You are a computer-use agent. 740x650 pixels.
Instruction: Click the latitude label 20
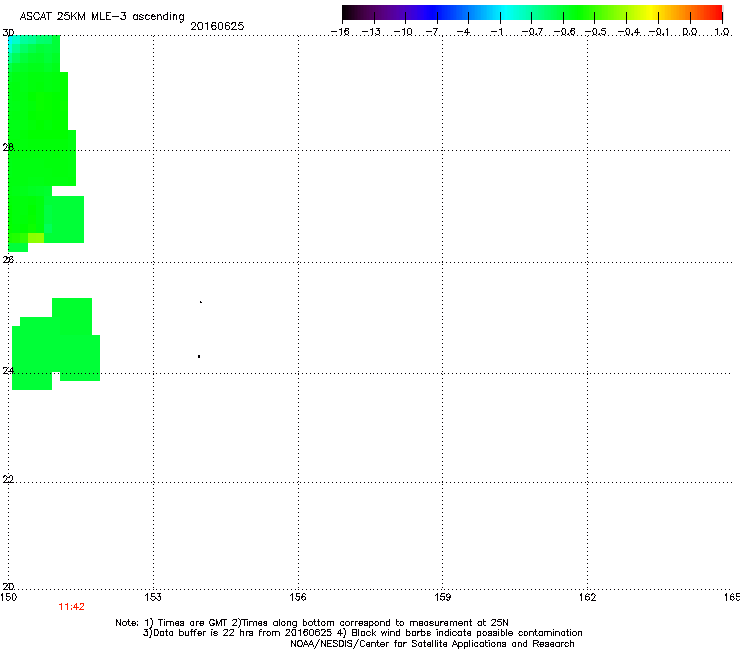(x=8, y=586)
